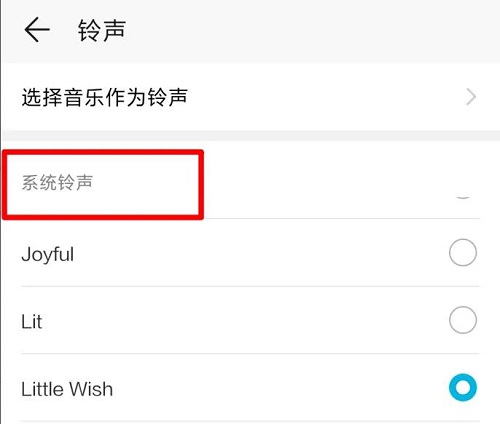The width and height of the screenshot is (500, 424).
Task: Select the 系统铃声 section header
Action: tap(57, 183)
